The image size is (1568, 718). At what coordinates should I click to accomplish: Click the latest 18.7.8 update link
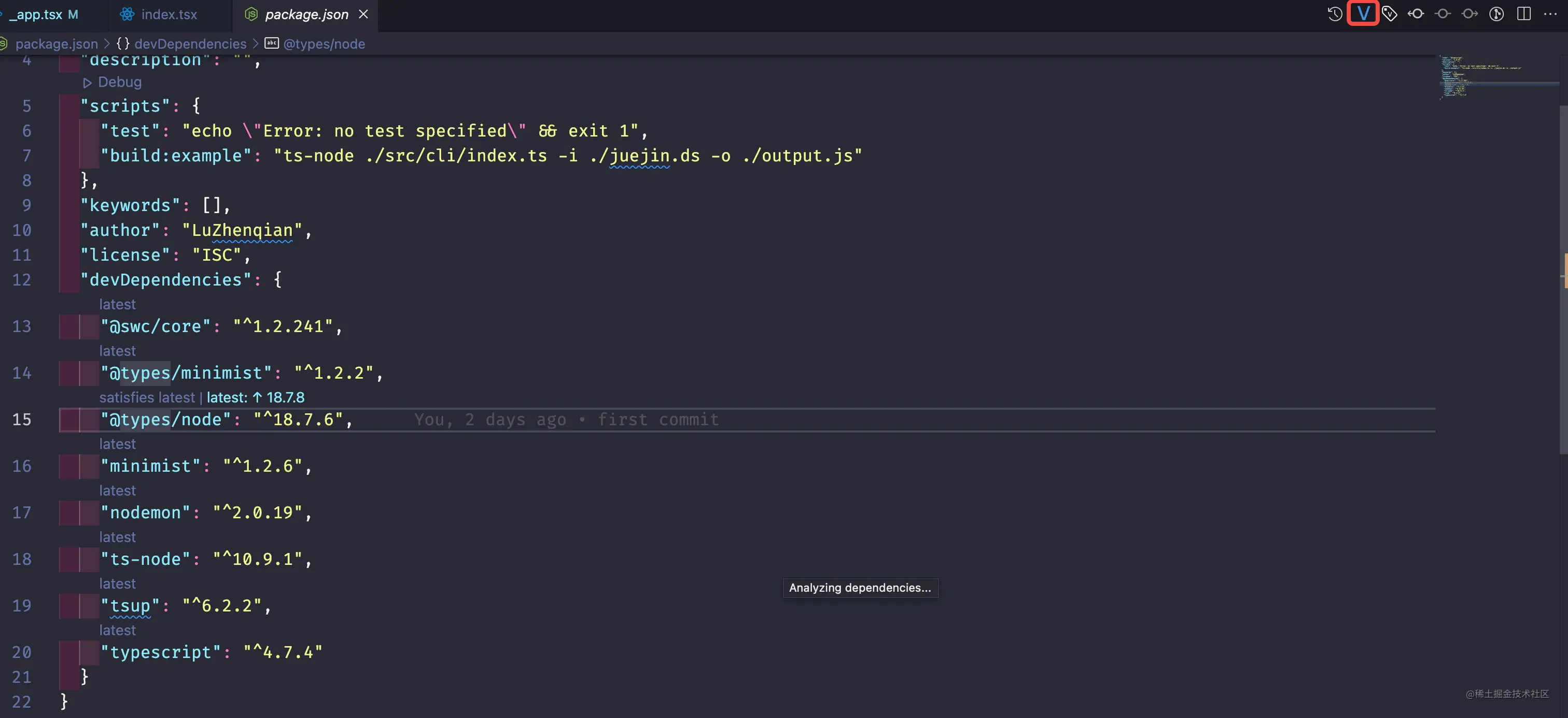(x=256, y=398)
